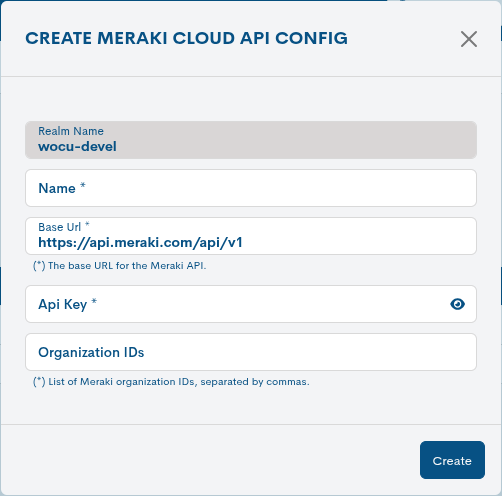Click the disabled Realm Name field
The image size is (502, 496).
click(x=251, y=140)
